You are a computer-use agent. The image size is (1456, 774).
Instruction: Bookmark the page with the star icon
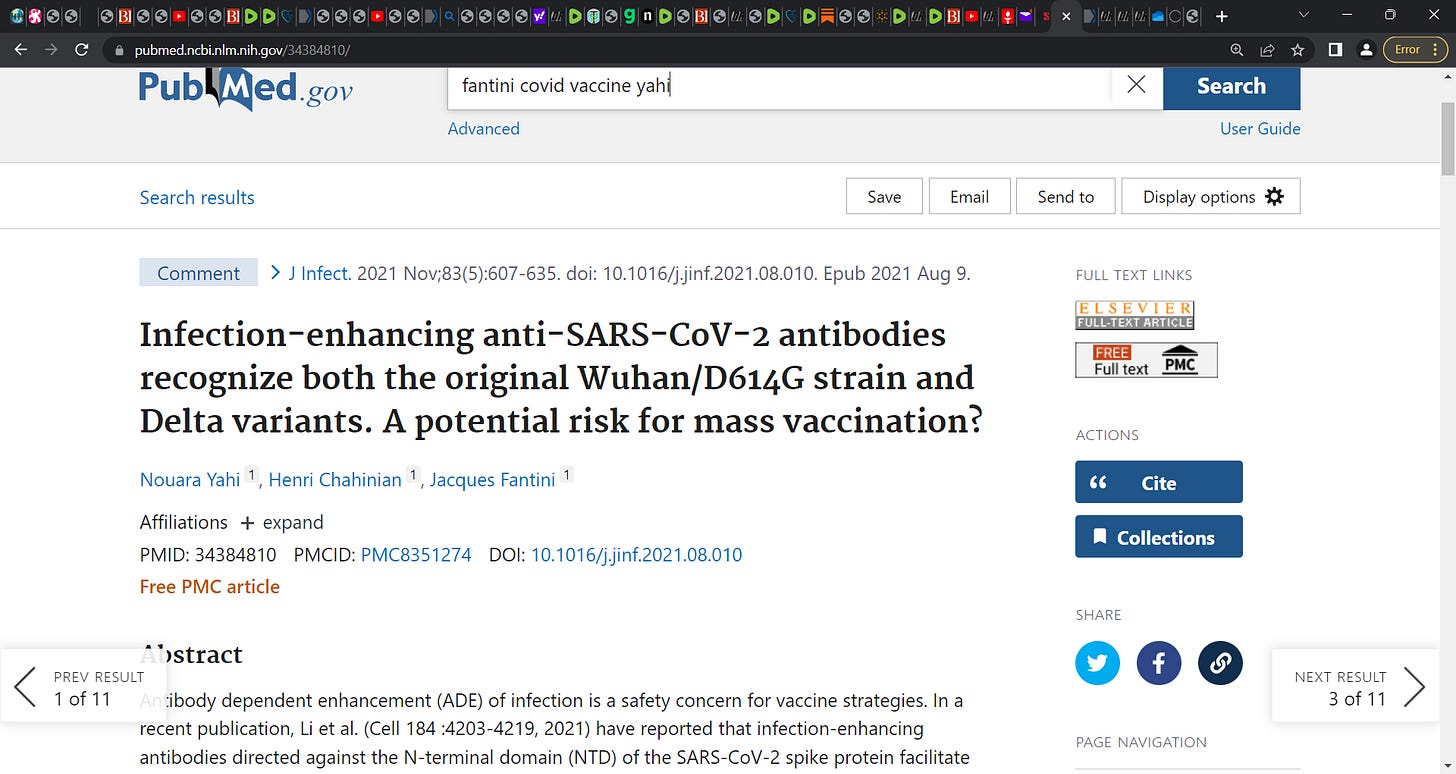(1297, 49)
